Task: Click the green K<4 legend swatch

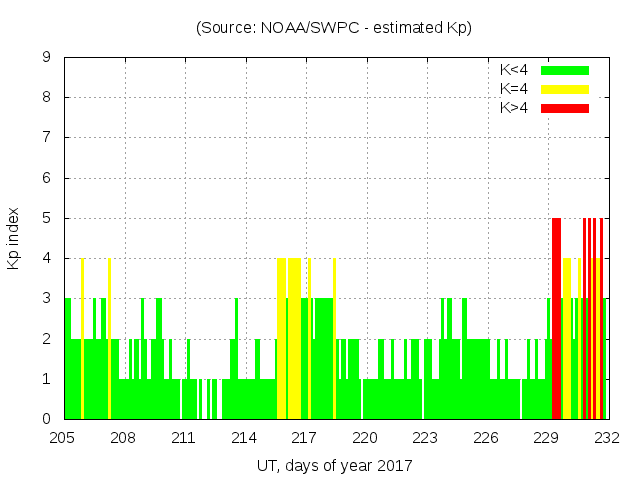Action: click(565, 70)
